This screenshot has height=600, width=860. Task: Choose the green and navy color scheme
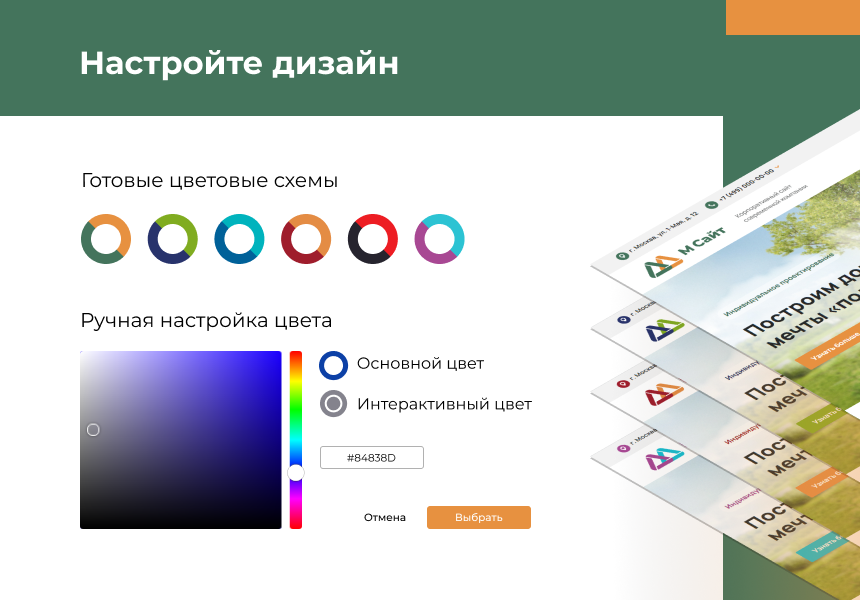173,239
